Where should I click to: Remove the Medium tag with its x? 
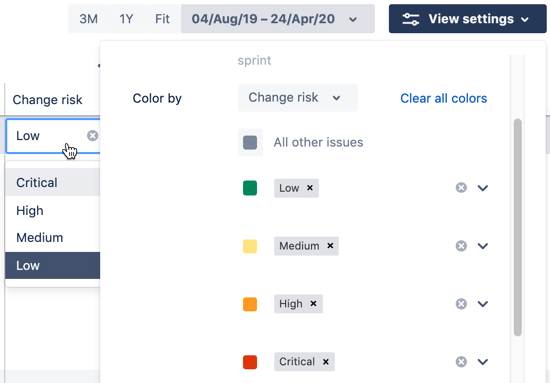point(330,246)
